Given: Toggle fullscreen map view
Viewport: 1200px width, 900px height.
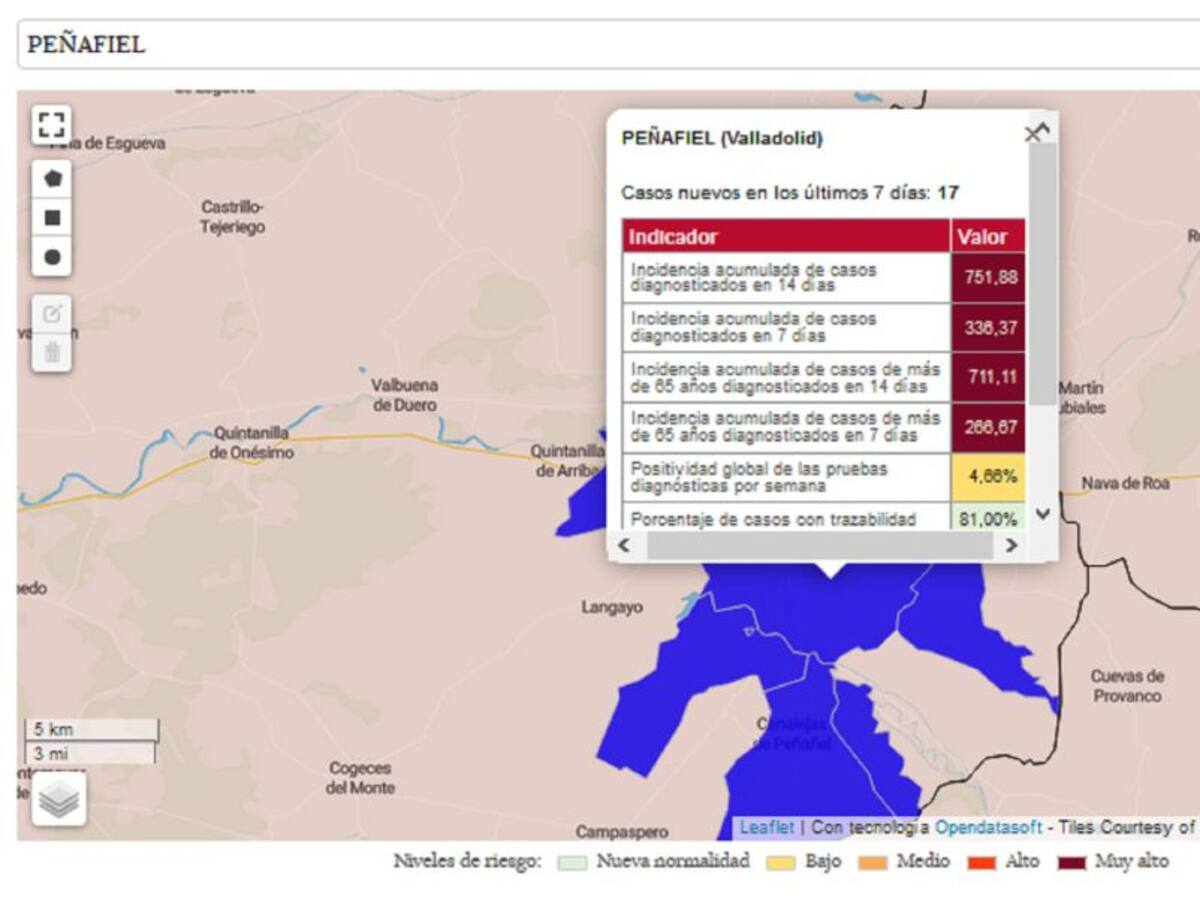Looking at the screenshot, I should tap(52, 126).
